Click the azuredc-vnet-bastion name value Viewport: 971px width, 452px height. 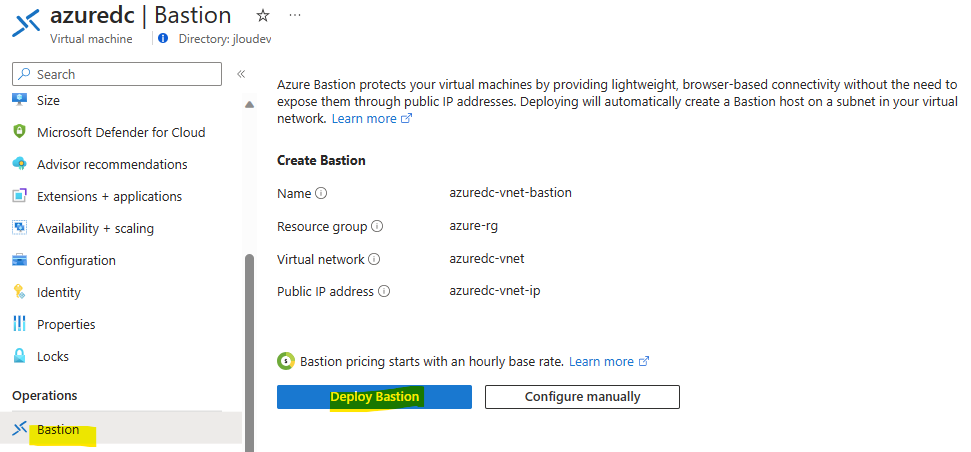(510, 193)
